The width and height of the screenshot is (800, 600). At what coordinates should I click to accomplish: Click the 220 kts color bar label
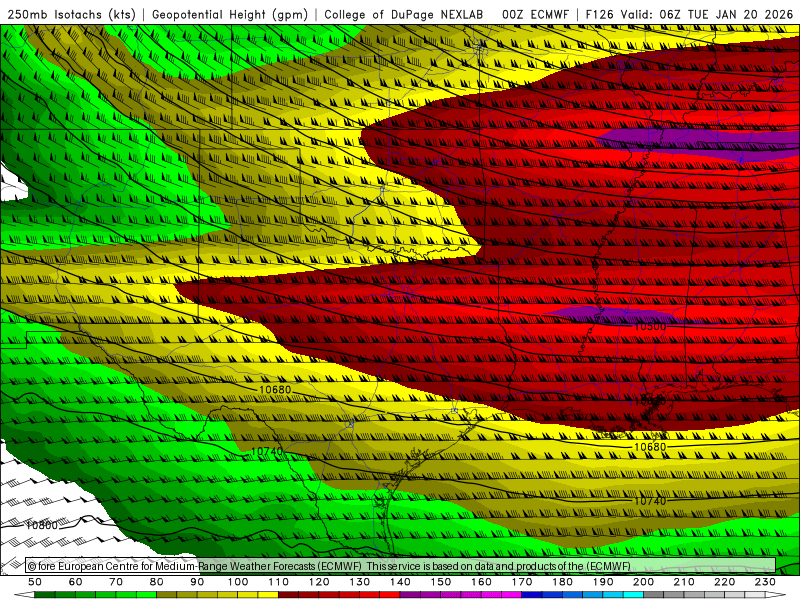tap(725, 582)
